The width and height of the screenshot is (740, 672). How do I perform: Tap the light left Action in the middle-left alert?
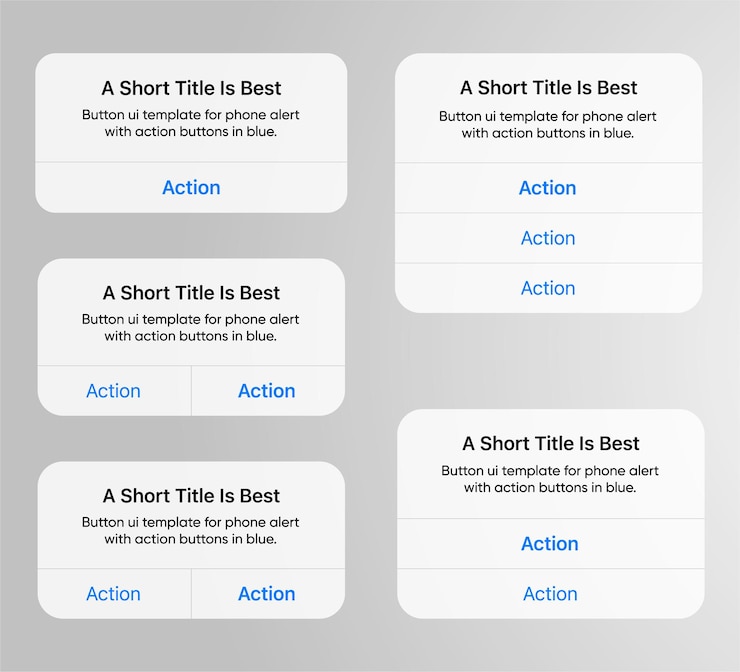(114, 391)
